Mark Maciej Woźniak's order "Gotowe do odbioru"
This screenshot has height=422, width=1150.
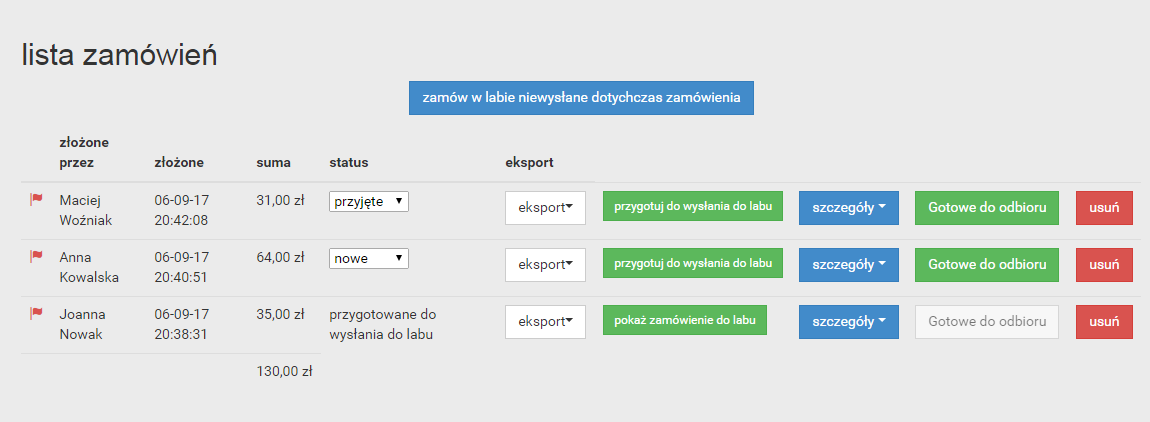987,208
